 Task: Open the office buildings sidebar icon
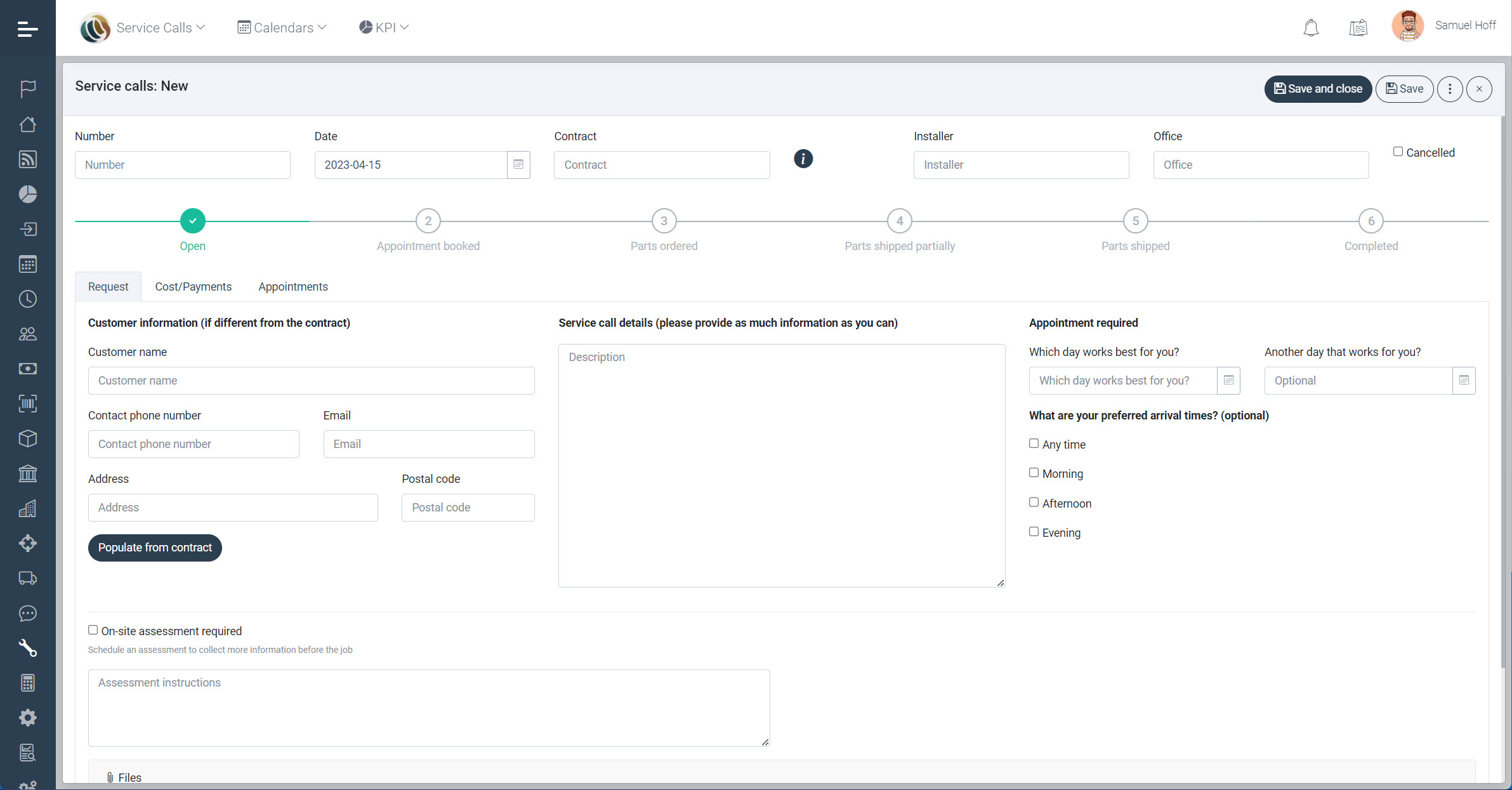click(27, 508)
